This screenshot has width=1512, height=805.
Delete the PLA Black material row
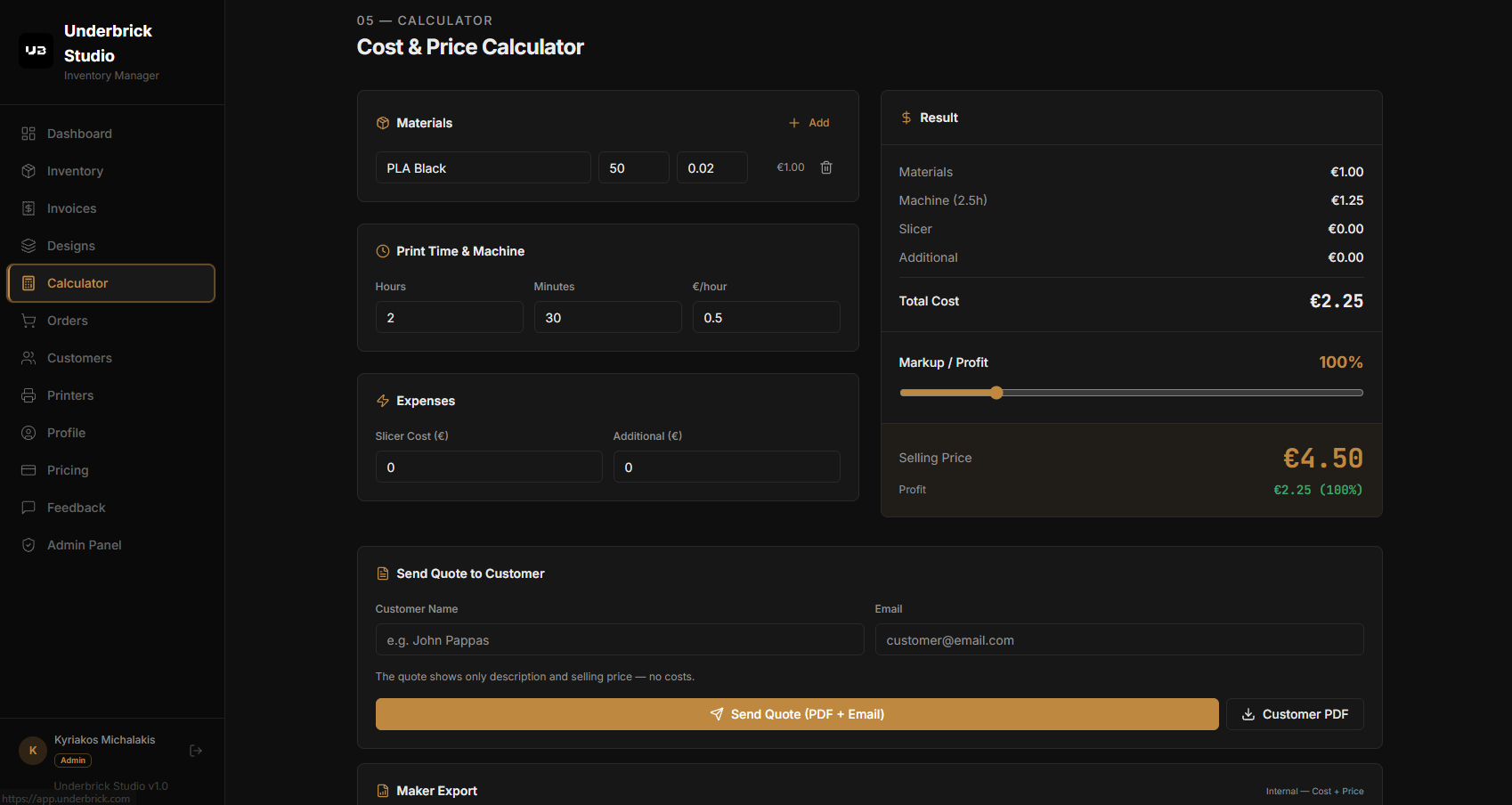(826, 167)
